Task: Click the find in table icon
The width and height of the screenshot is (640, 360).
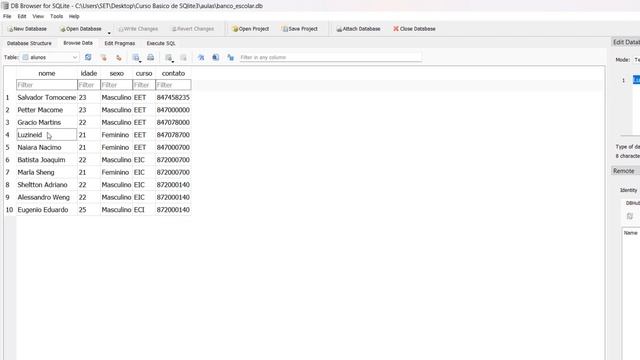Action: [201, 58]
